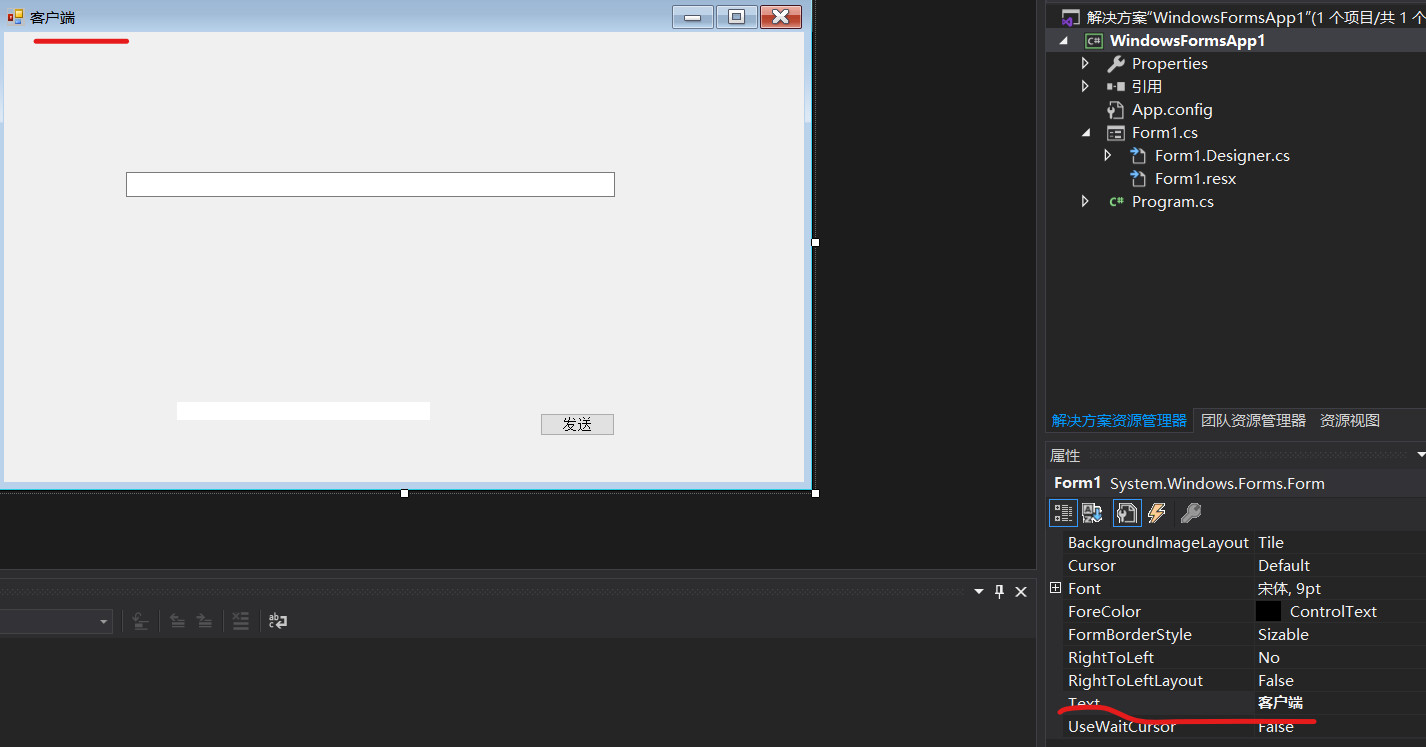
Task: Select Program.cs in Solution Explorer
Action: click(x=1172, y=201)
